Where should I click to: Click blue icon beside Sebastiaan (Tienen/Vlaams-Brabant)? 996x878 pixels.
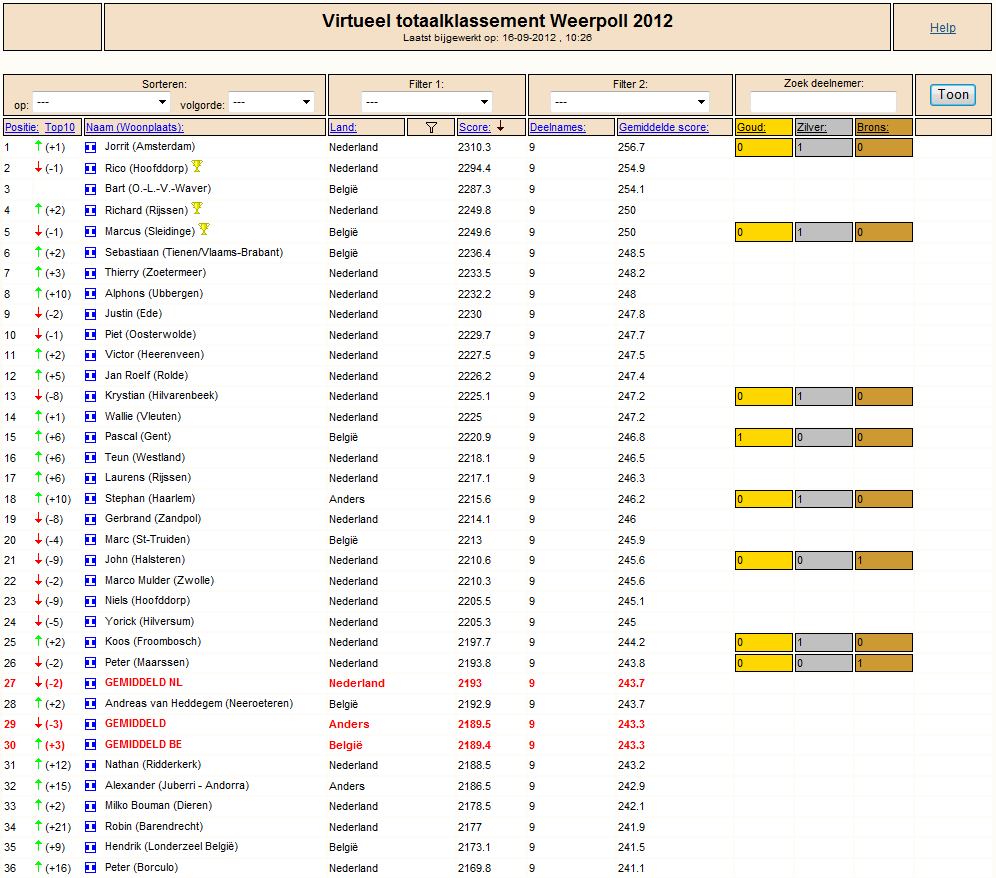pyautogui.click(x=90, y=253)
